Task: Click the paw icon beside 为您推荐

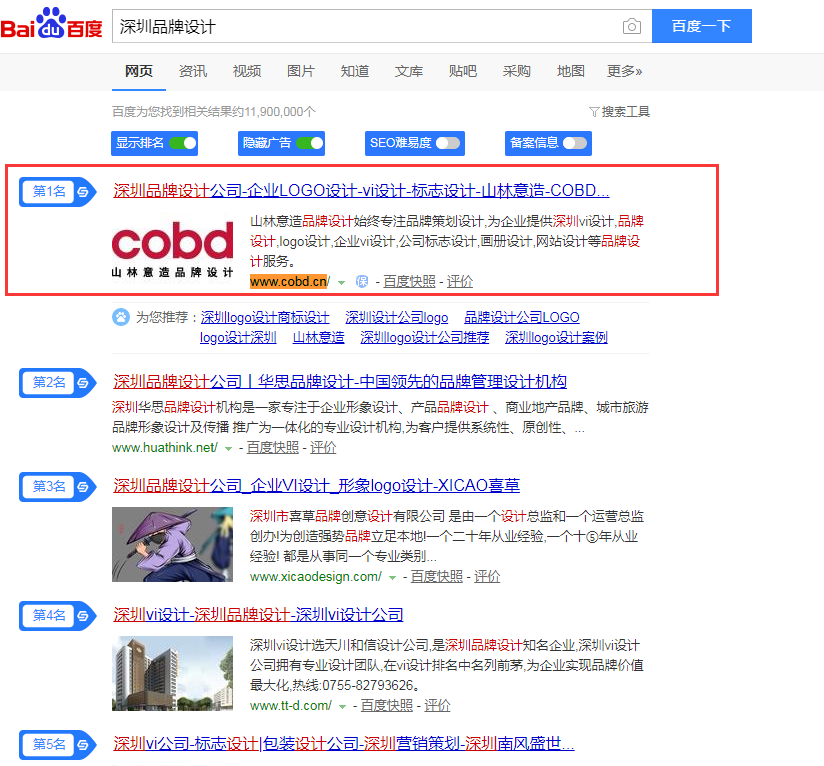Action: tap(121, 317)
